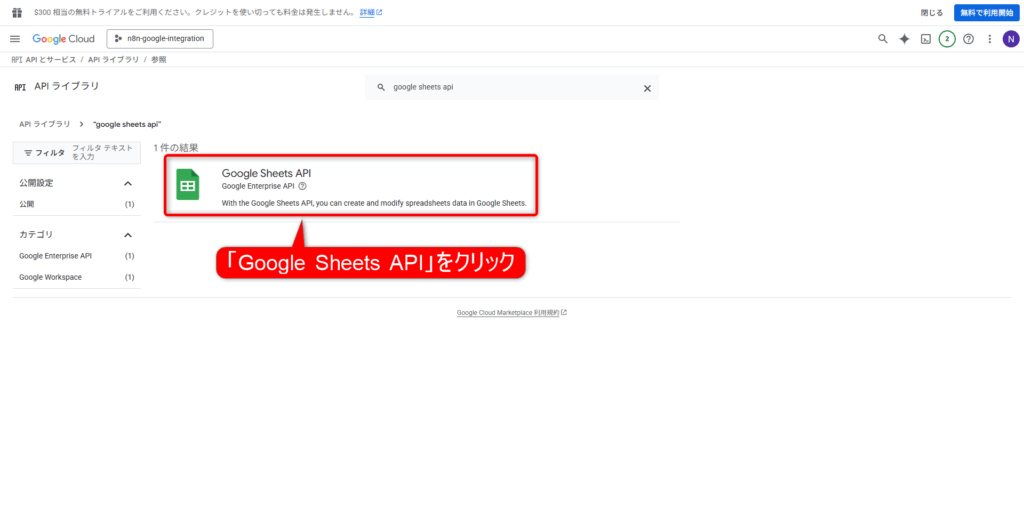1024x511 pixels.
Task: Click the 無料で利用開始 button
Action: [x=985, y=12]
